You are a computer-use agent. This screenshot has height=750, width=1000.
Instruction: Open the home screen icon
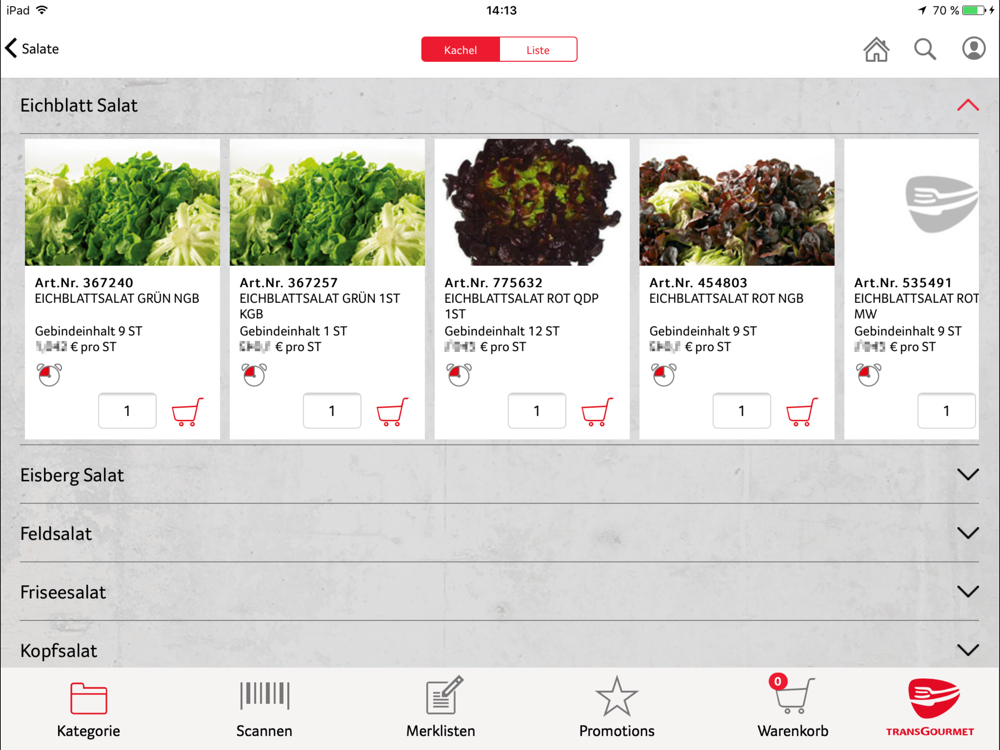pos(876,49)
